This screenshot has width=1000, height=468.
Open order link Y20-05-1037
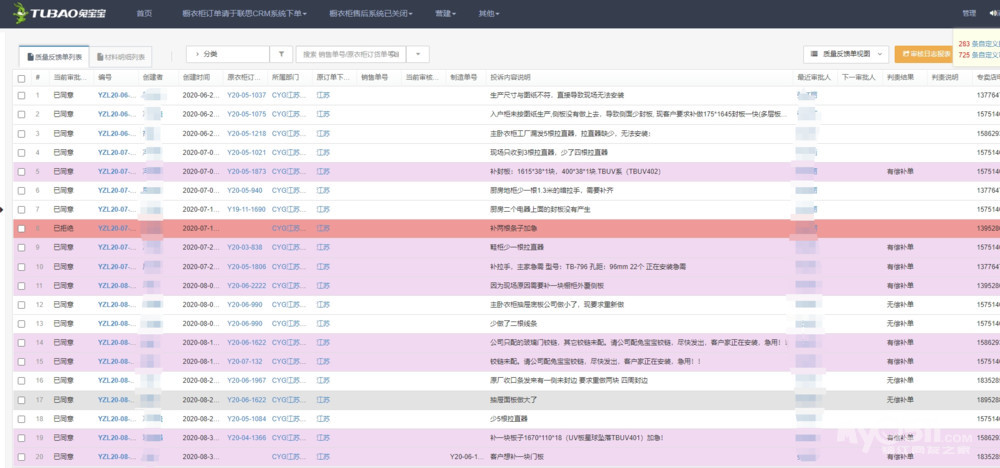246,95
